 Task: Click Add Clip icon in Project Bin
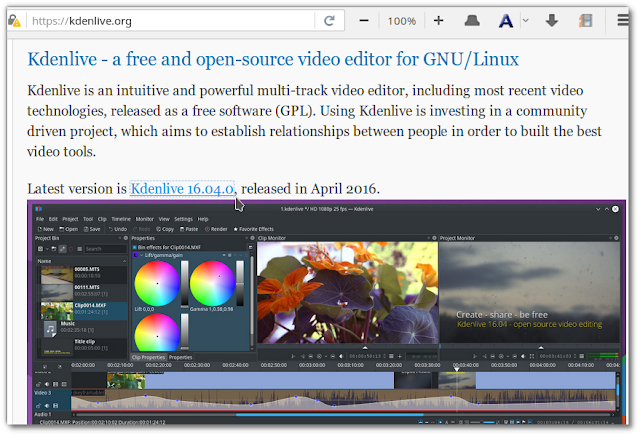pyautogui.click(x=40, y=249)
